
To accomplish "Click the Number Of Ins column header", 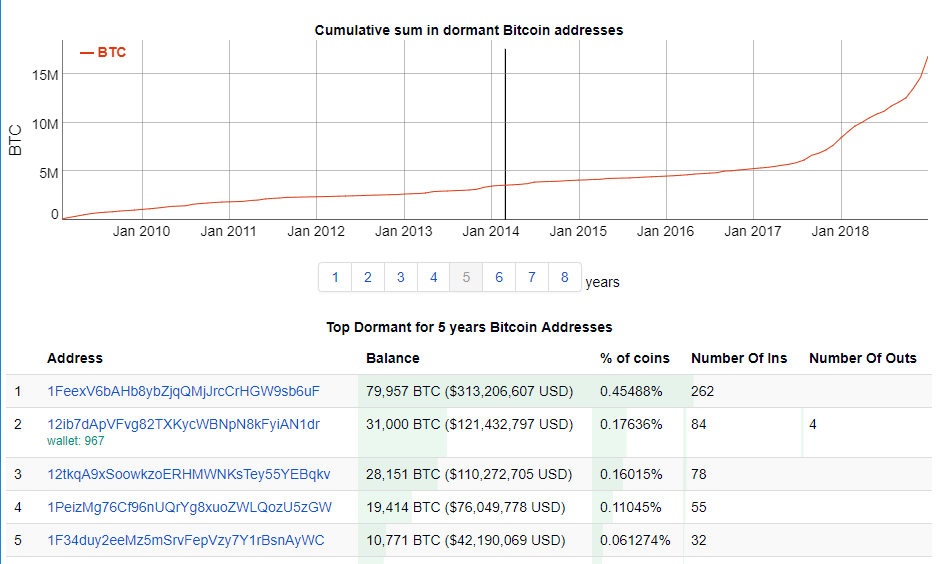I will (739, 358).
